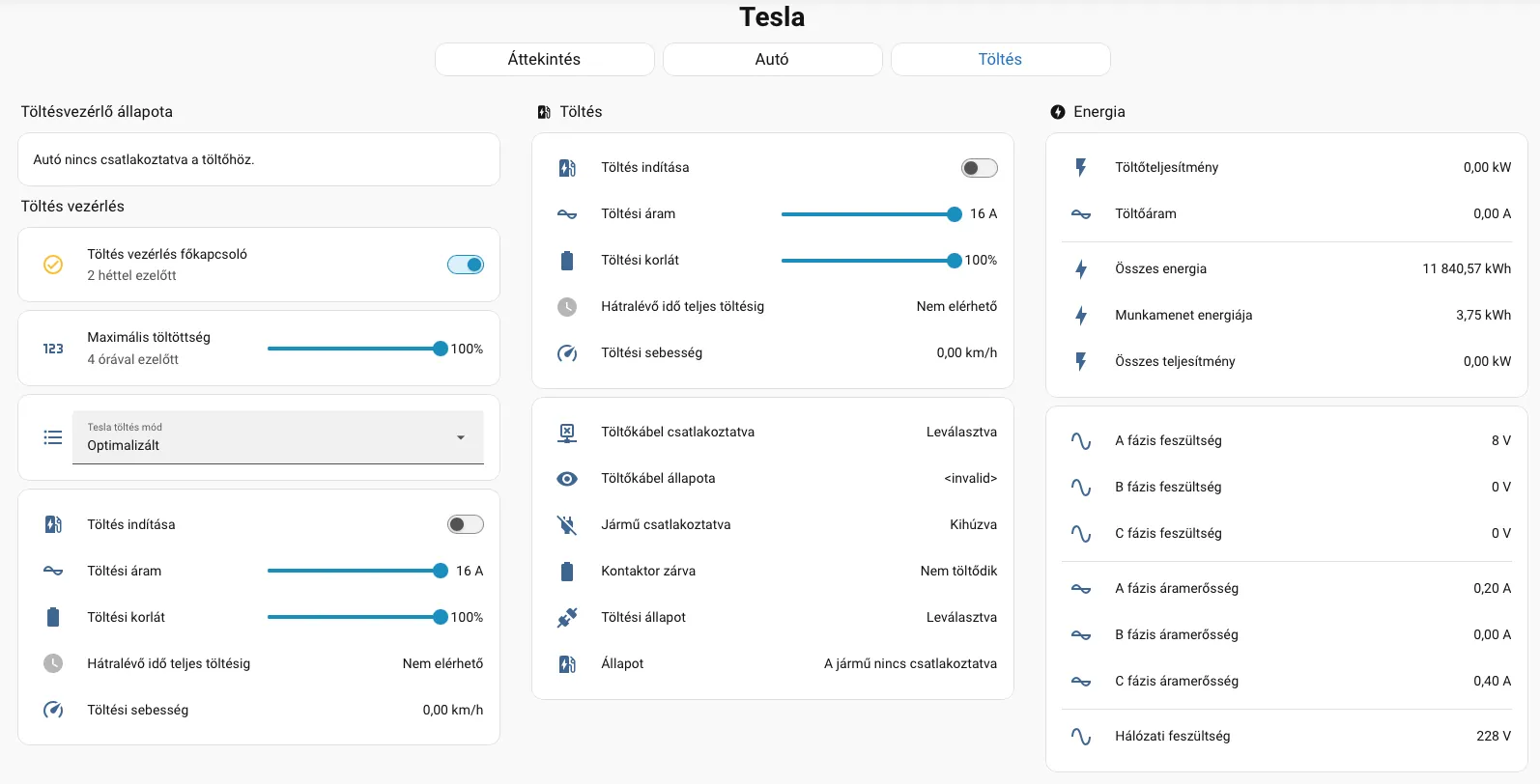This screenshot has width=1540, height=784.
Task: Open the Tesla töltés mód dropdown
Action: tap(278, 437)
